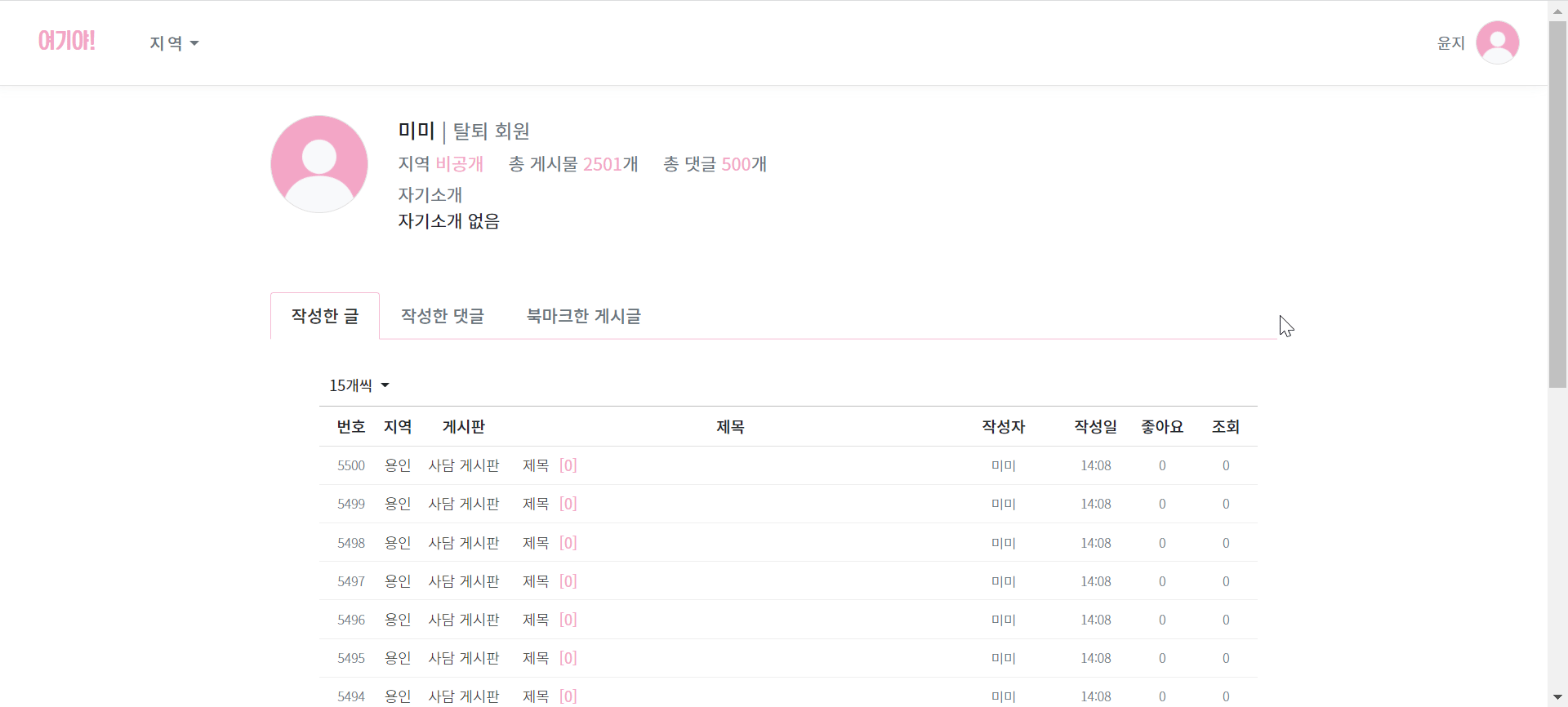Screen dimensions: 1568x707
Task: Click the 14:08 date in row 5496
Action: tap(1096, 620)
